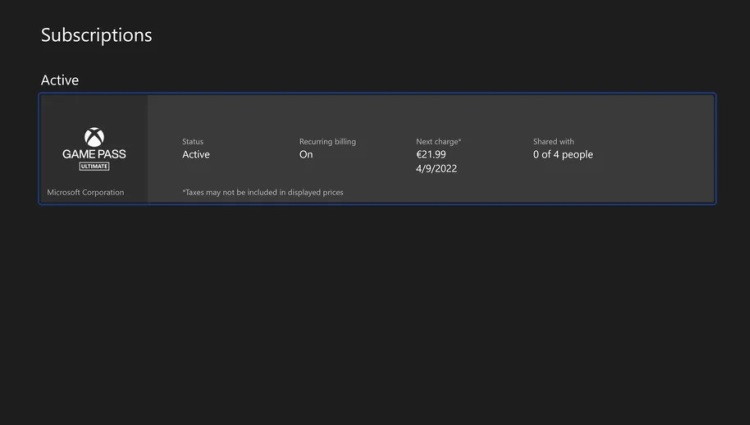Click the 4/9/2022 next charge date
The image size is (750, 425).
[x=435, y=169]
